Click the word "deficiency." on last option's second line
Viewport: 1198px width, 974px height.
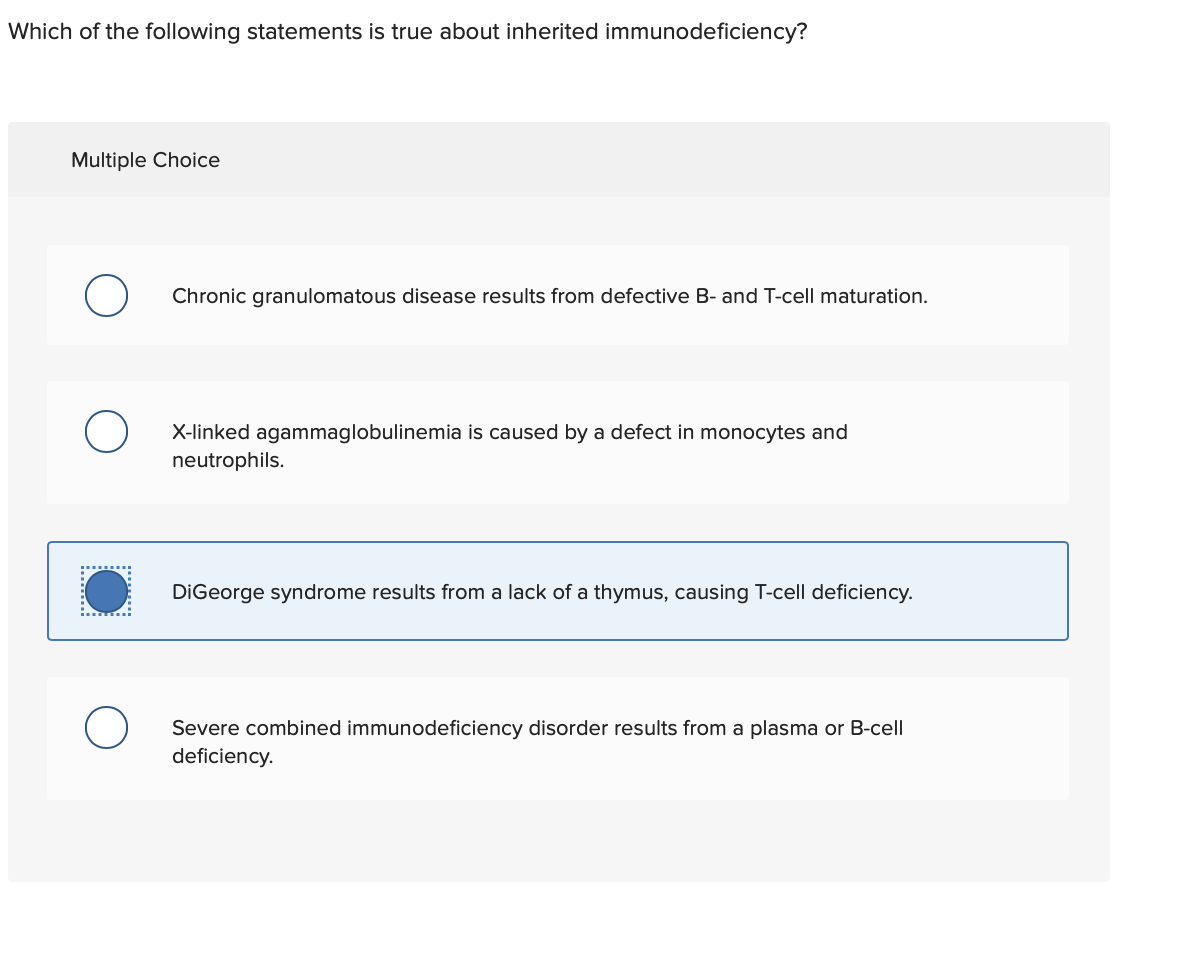[222, 757]
